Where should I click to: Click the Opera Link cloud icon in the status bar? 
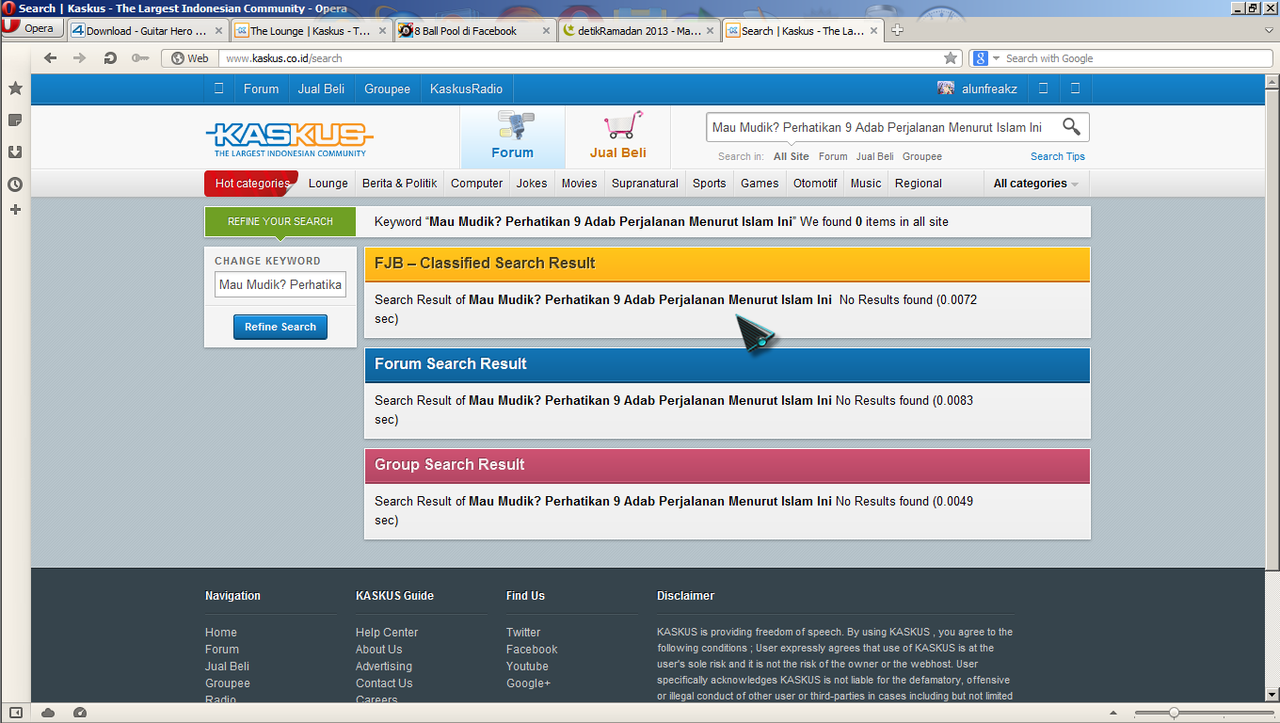[x=48, y=713]
